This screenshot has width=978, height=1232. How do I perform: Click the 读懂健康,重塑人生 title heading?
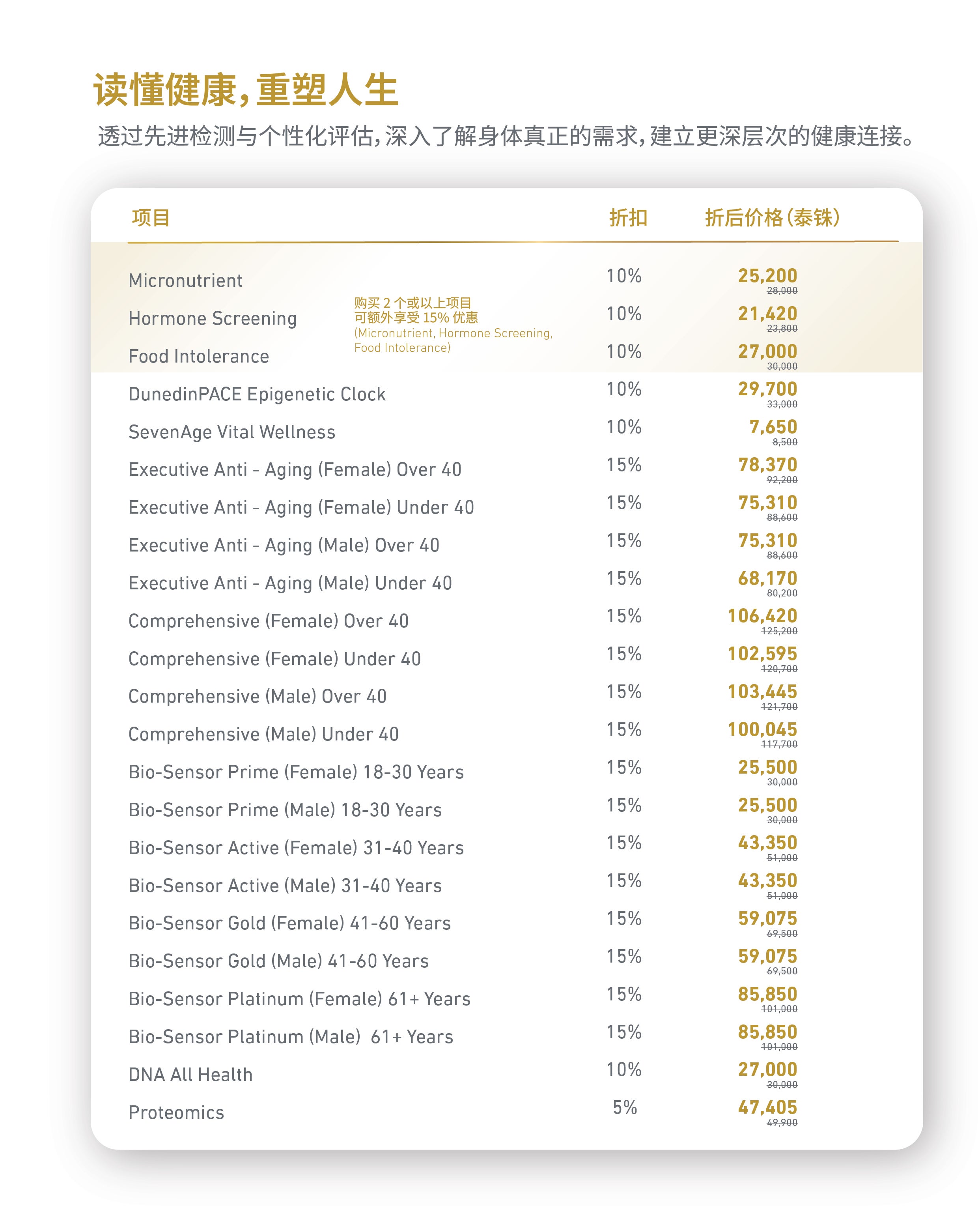246,90
